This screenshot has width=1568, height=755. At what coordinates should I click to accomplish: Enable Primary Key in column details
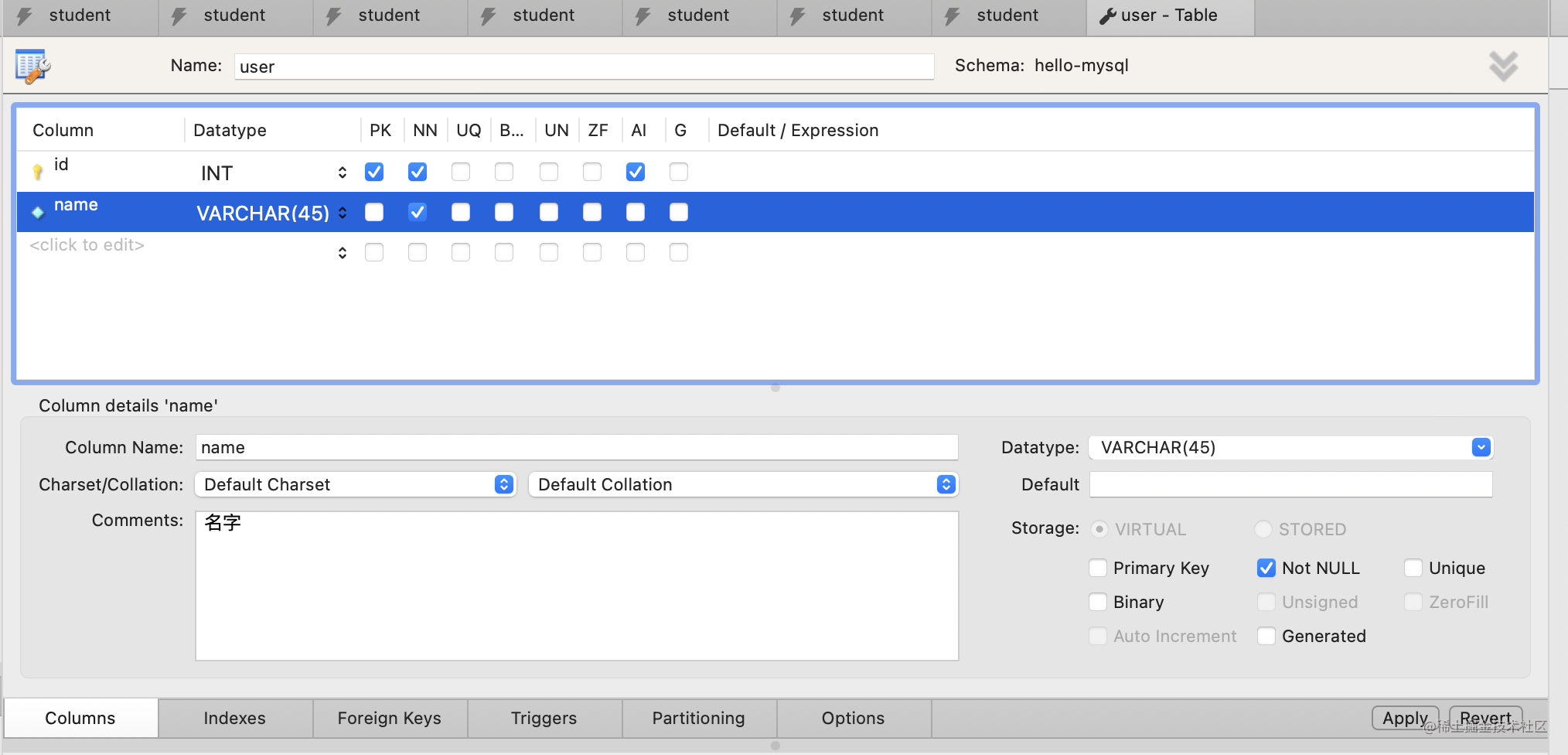1098,568
